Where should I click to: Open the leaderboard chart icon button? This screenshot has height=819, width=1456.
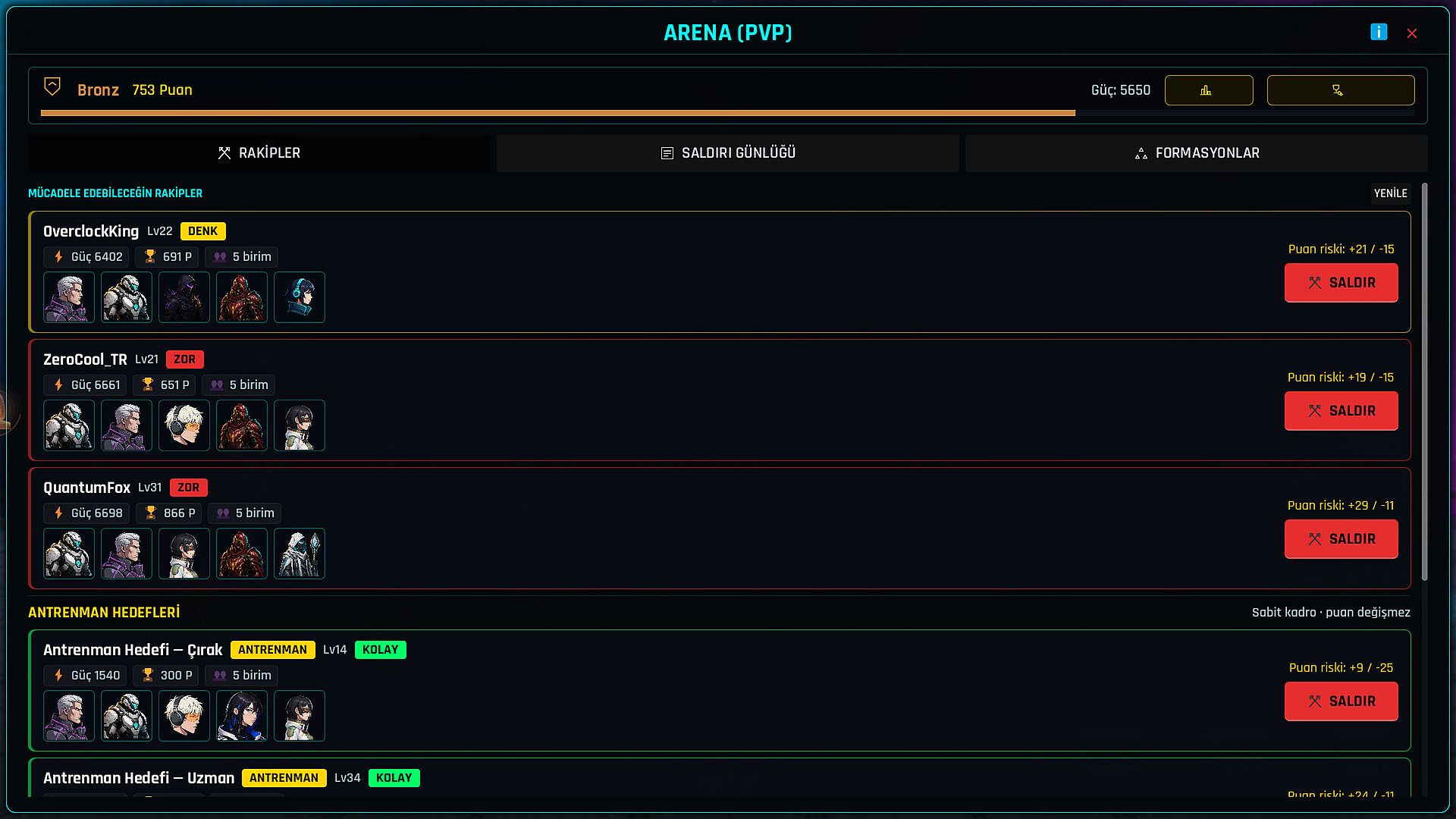click(1209, 90)
